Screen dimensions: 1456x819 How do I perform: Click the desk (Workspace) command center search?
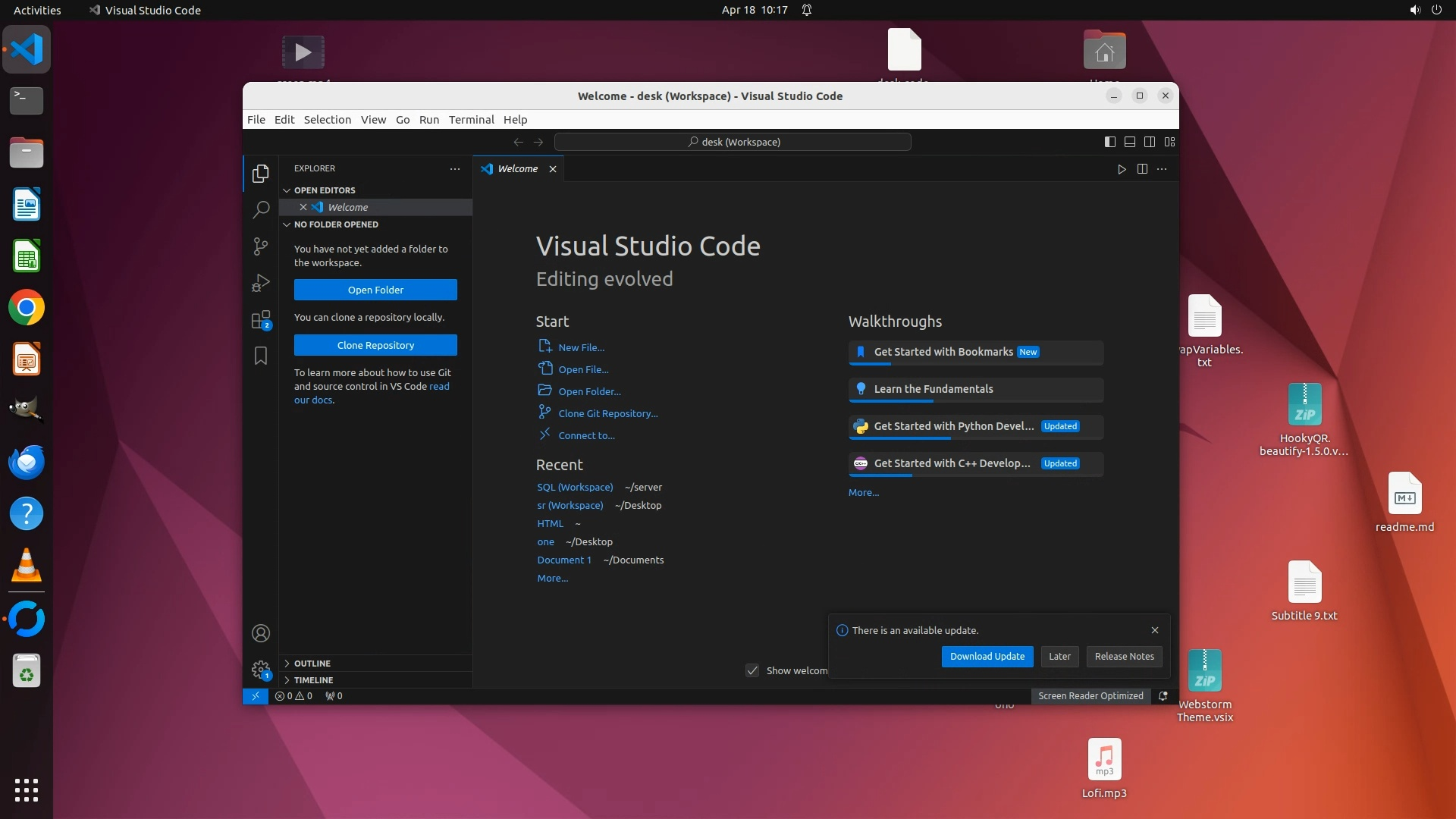(733, 142)
